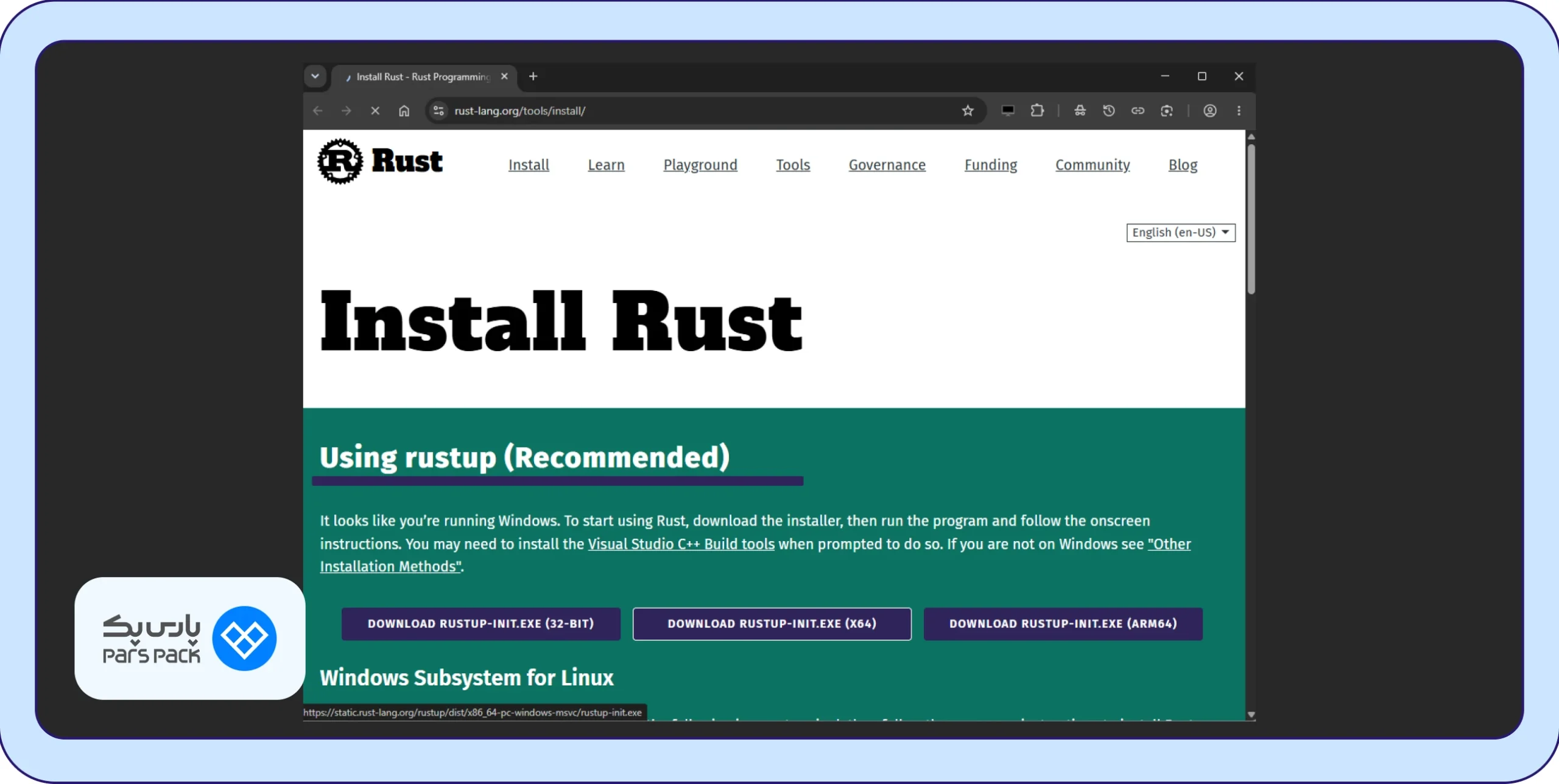Click the incognito hat-and-glasses icon

pyautogui.click(x=1080, y=111)
